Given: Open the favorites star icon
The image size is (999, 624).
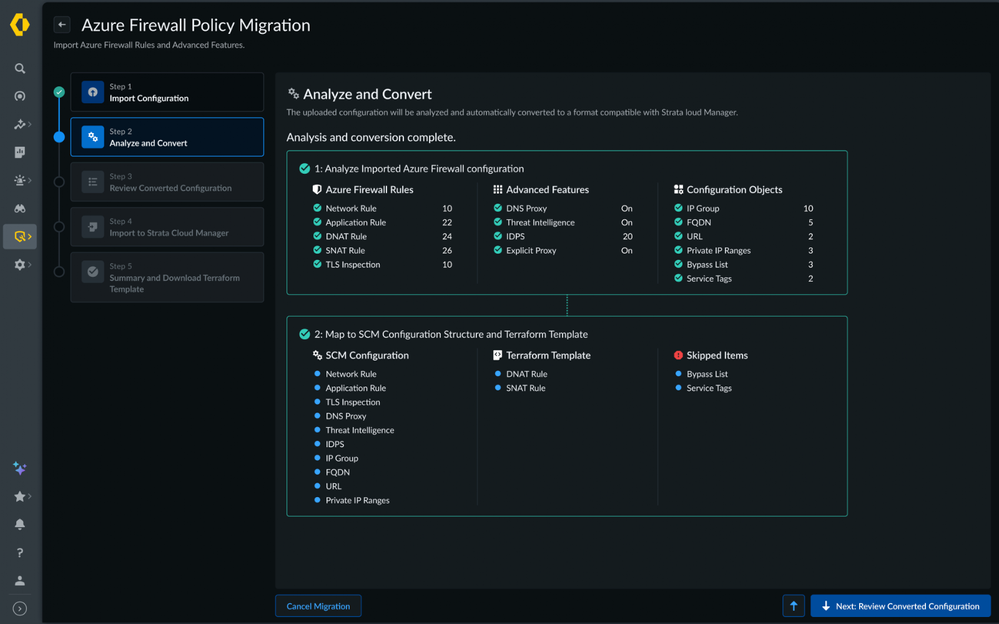Looking at the screenshot, I should pyautogui.click(x=20, y=497).
